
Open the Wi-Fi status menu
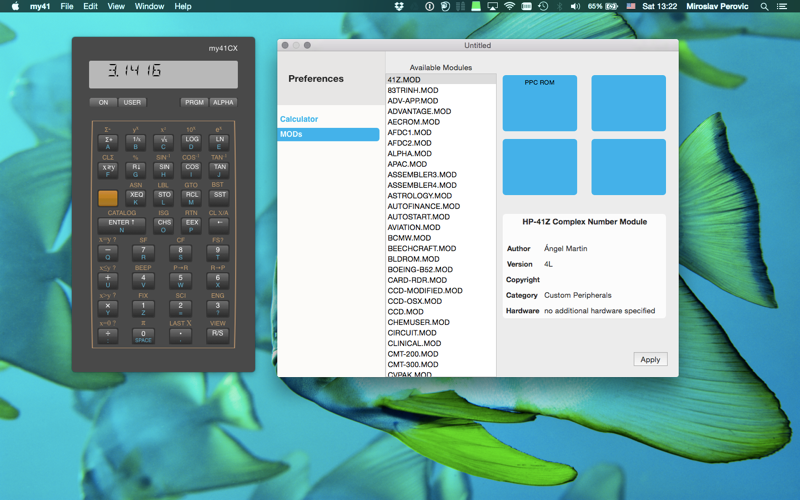pyautogui.click(x=509, y=6)
